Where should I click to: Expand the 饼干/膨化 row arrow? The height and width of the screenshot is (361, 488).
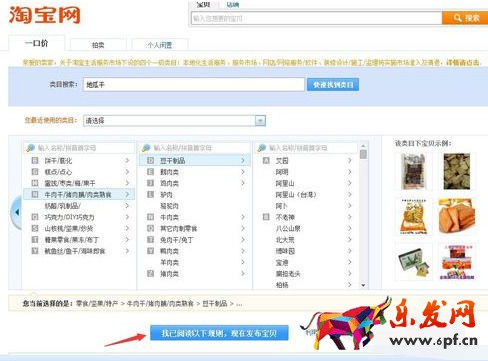(127, 161)
